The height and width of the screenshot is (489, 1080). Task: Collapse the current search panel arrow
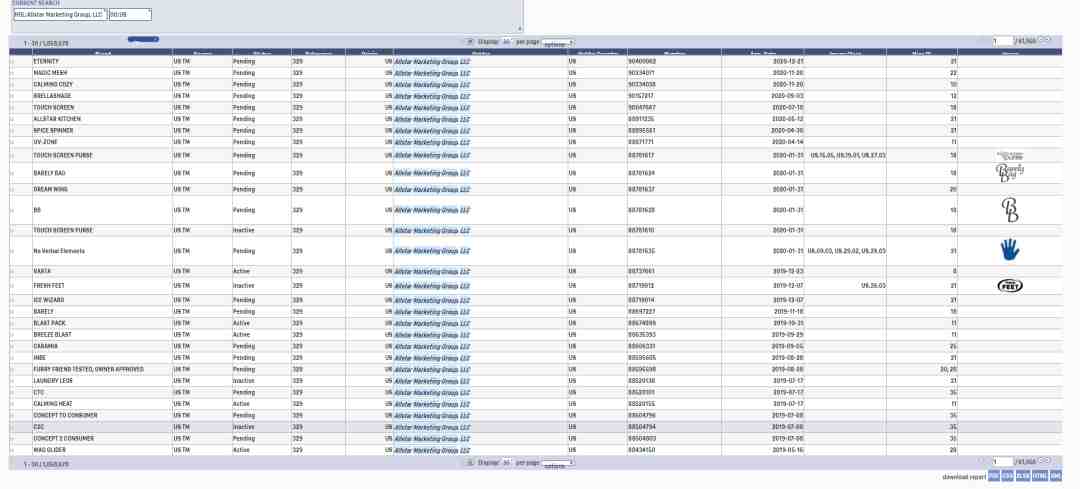(x=519, y=29)
